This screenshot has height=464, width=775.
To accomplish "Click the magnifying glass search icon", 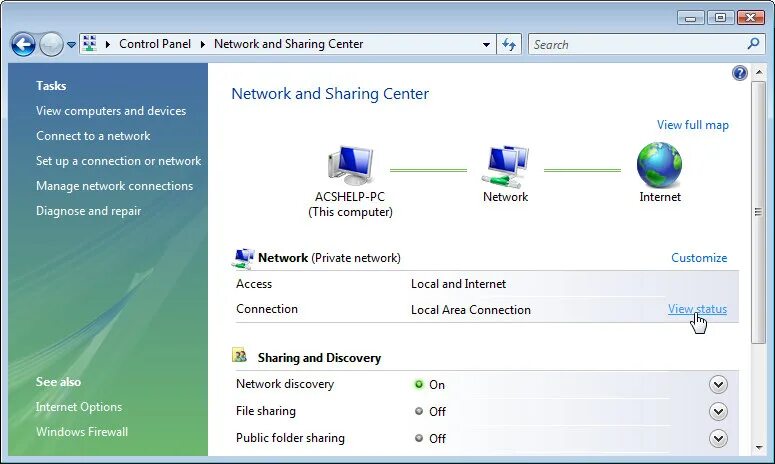I will (x=753, y=44).
